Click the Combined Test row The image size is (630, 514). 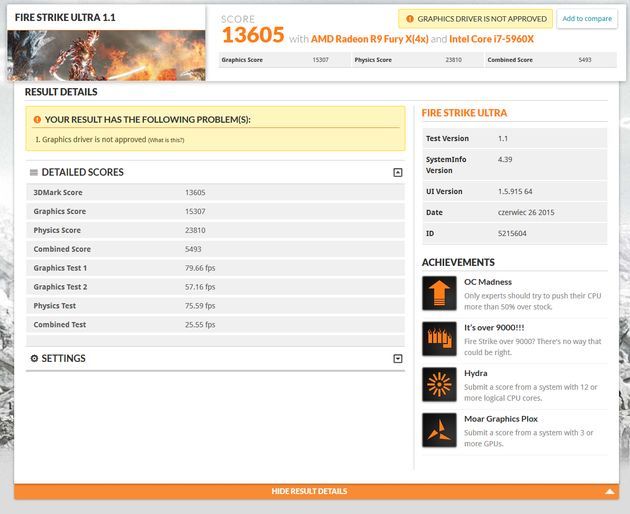[x=215, y=325]
